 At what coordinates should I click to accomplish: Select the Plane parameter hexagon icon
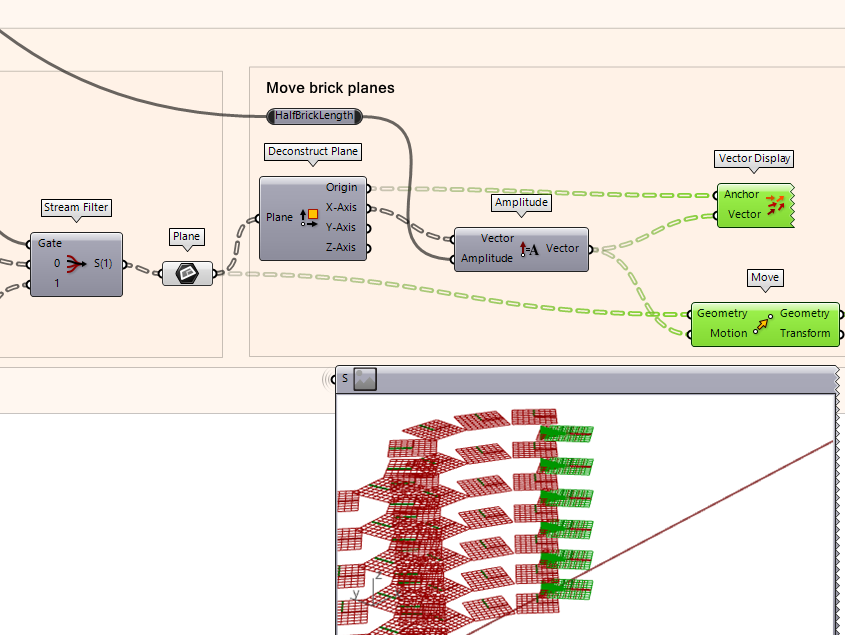pos(188,273)
